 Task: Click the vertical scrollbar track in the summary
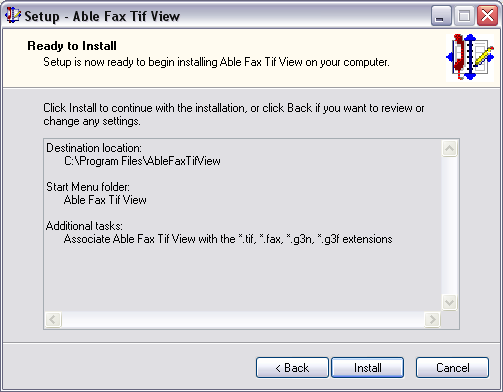[450, 225]
